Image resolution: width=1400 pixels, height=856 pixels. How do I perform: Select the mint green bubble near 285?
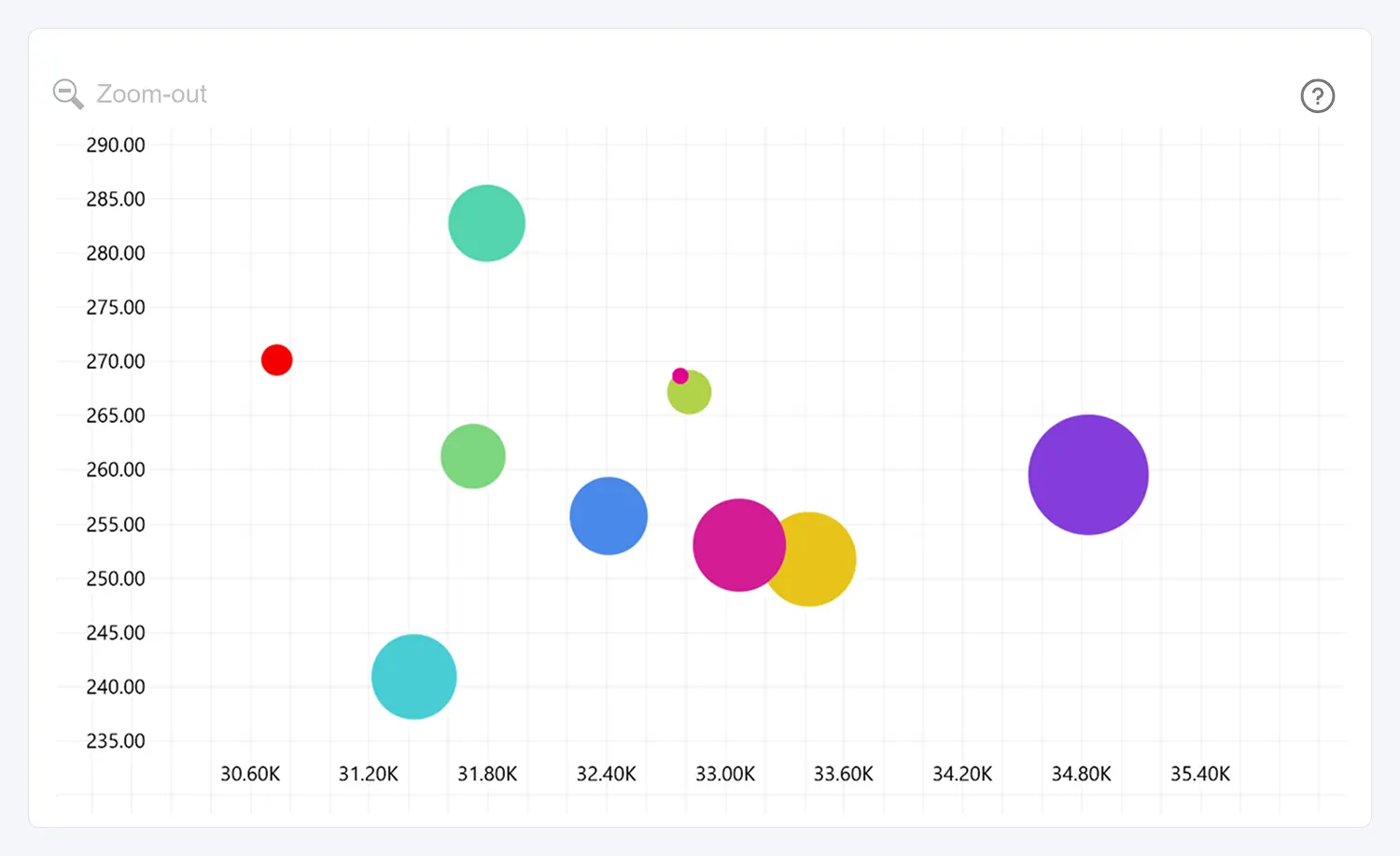click(x=486, y=223)
